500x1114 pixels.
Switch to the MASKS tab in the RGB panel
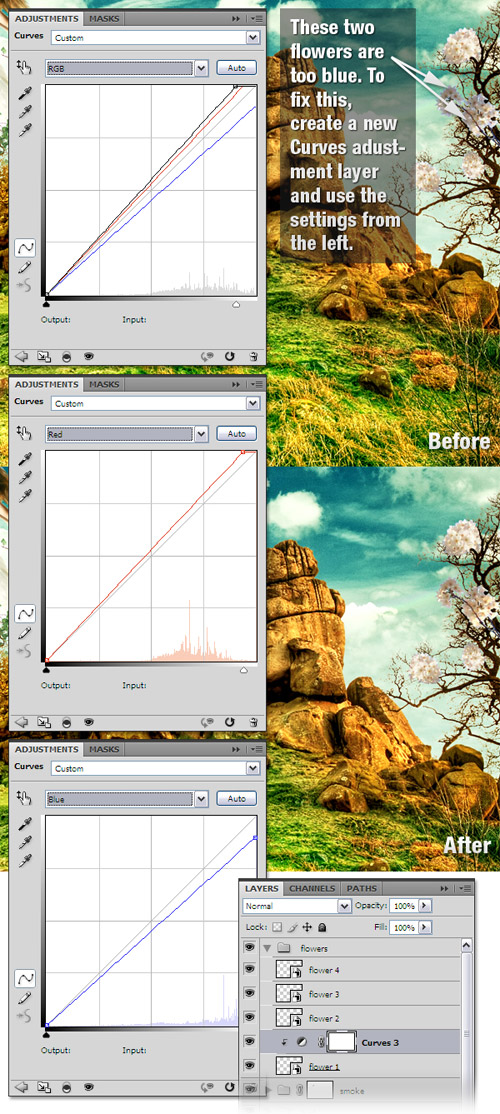pos(104,18)
